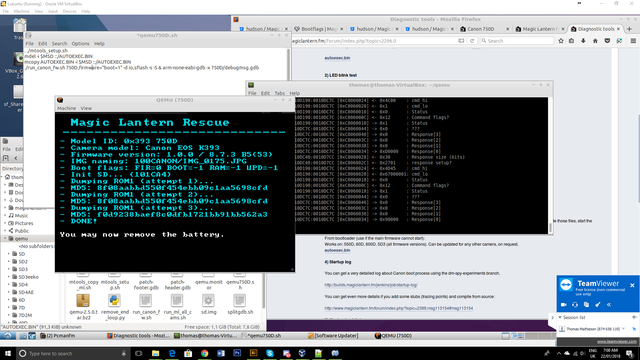The width and height of the screenshot is (640, 360).
Task: Expand the SD3eeko folder node
Action: tap(9, 277)
